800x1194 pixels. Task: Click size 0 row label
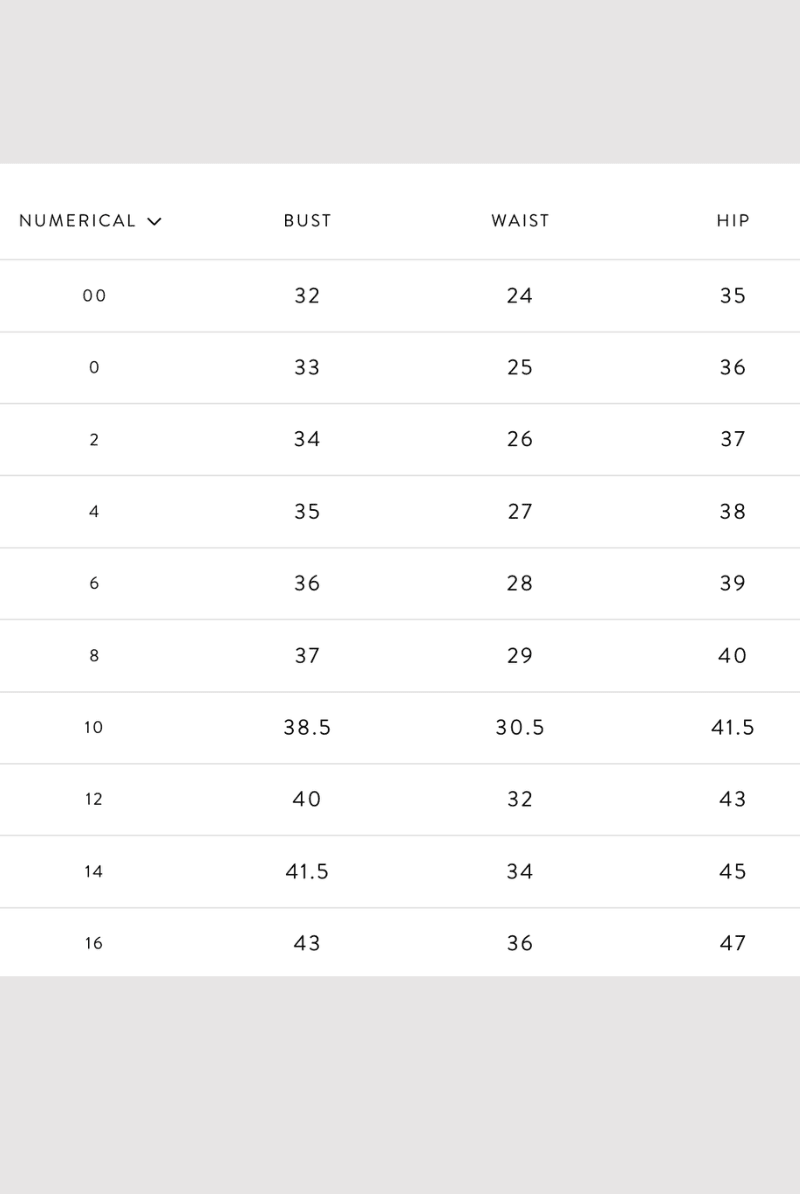pos(94,368)
